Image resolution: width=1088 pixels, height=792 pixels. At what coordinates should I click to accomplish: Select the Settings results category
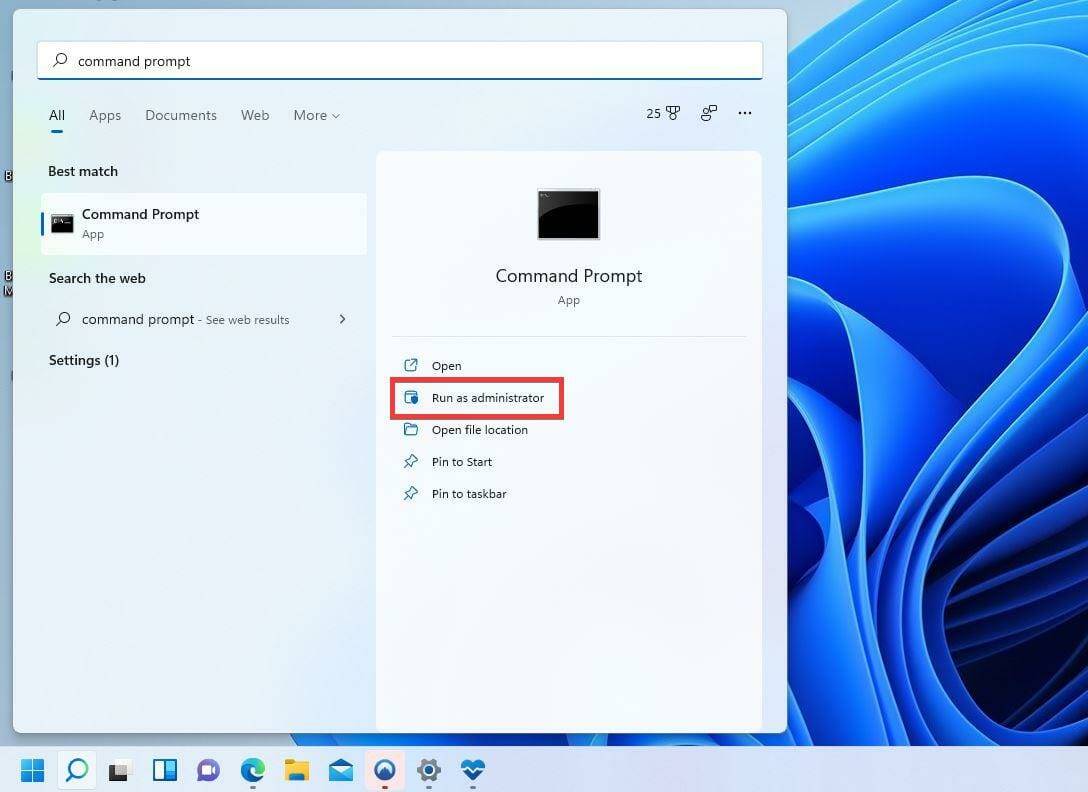(x=84, y=360)
